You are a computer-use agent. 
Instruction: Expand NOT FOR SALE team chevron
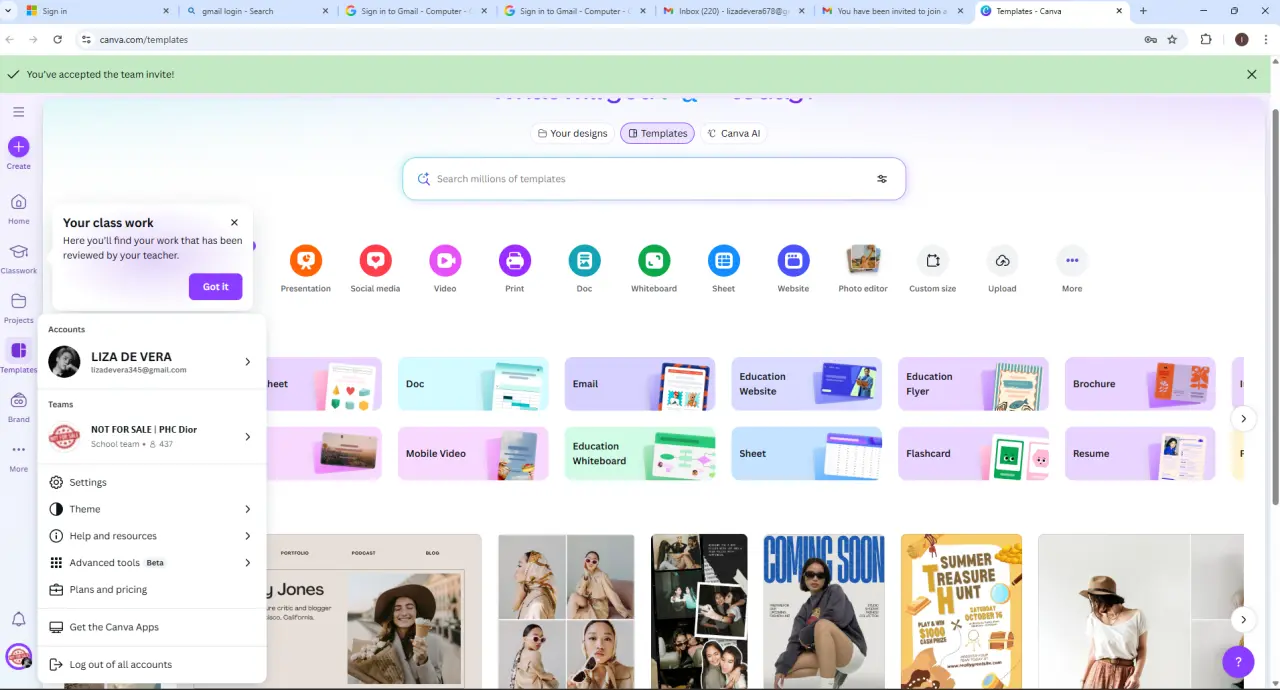tap(248, 437)
